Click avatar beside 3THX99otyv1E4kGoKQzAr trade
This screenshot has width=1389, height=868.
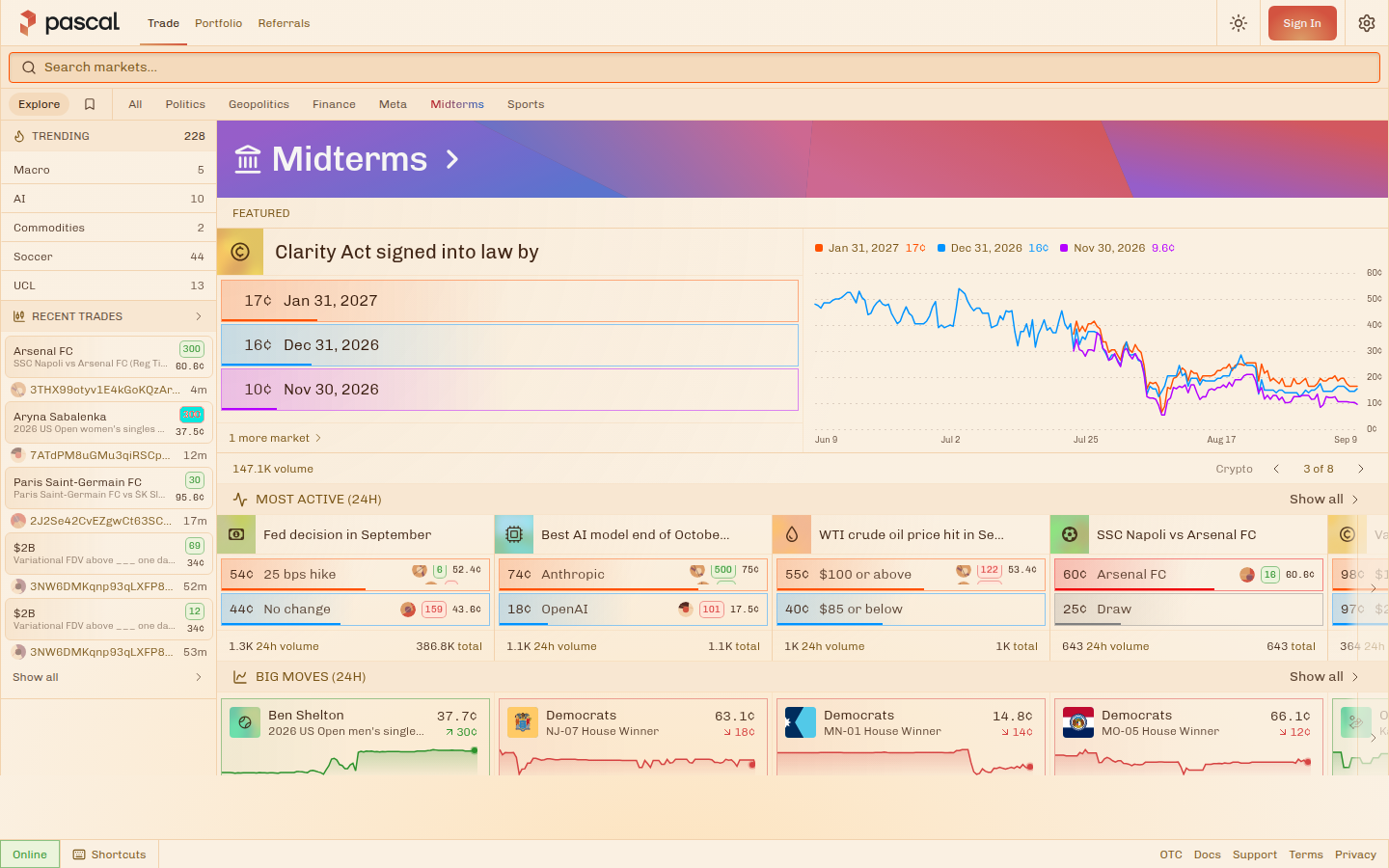(x=17, y=390)
